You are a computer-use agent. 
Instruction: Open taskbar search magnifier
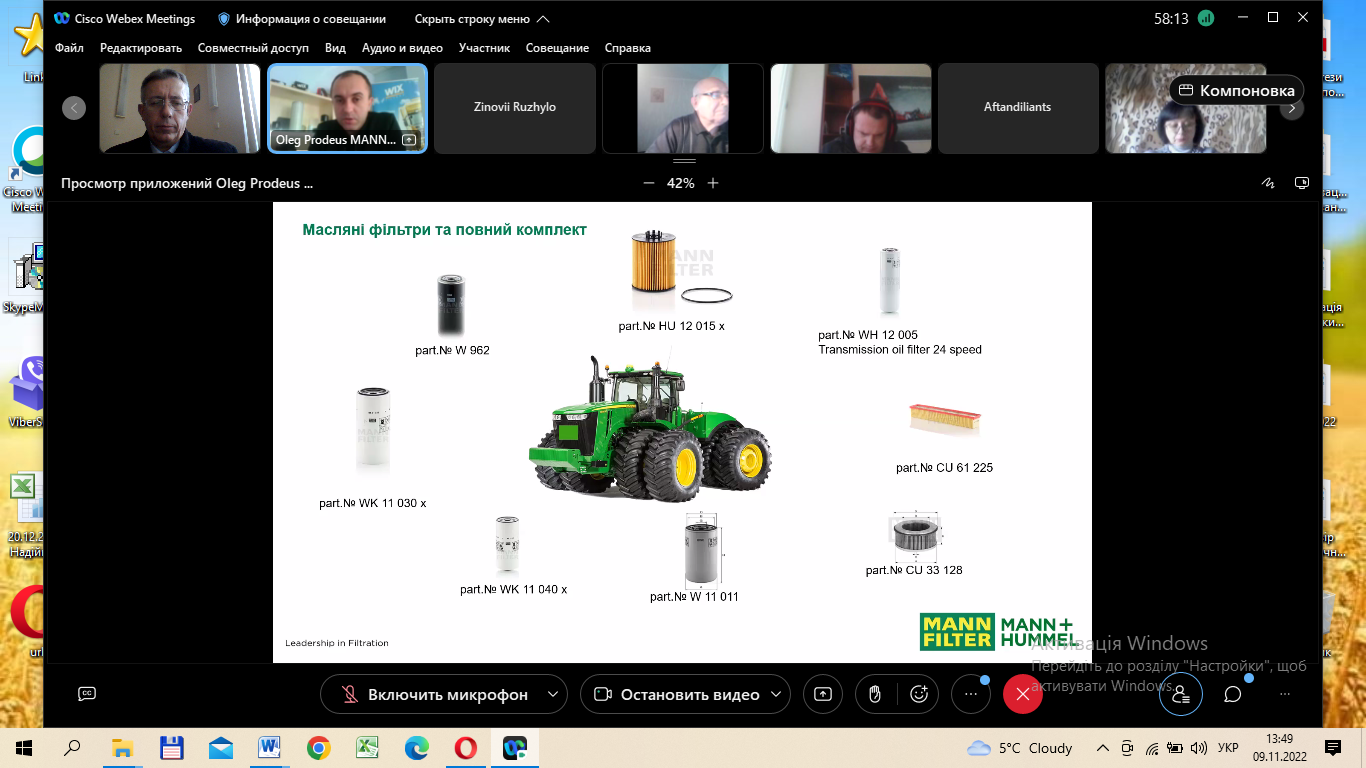(x=73, y=747)
